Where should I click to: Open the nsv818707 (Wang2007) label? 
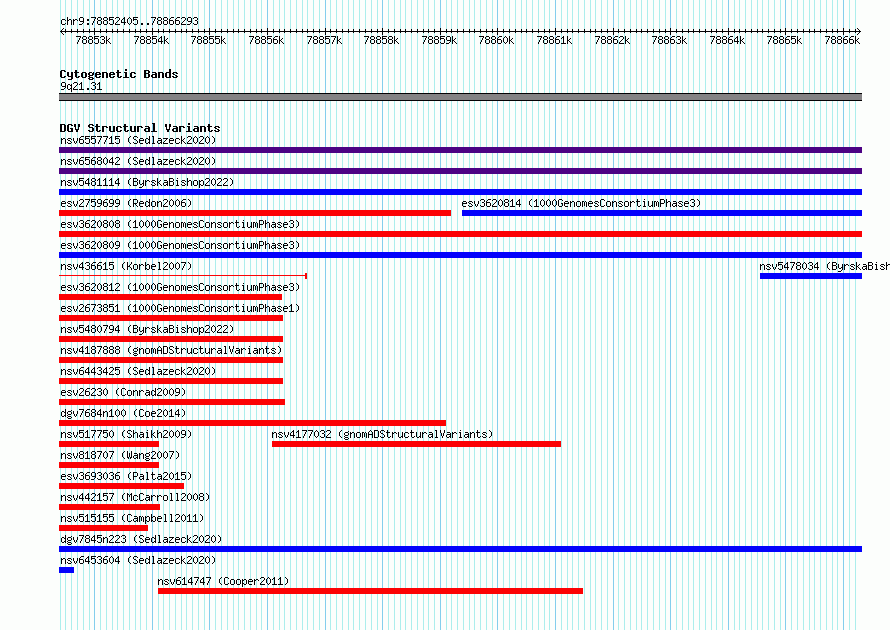point(120,455)
